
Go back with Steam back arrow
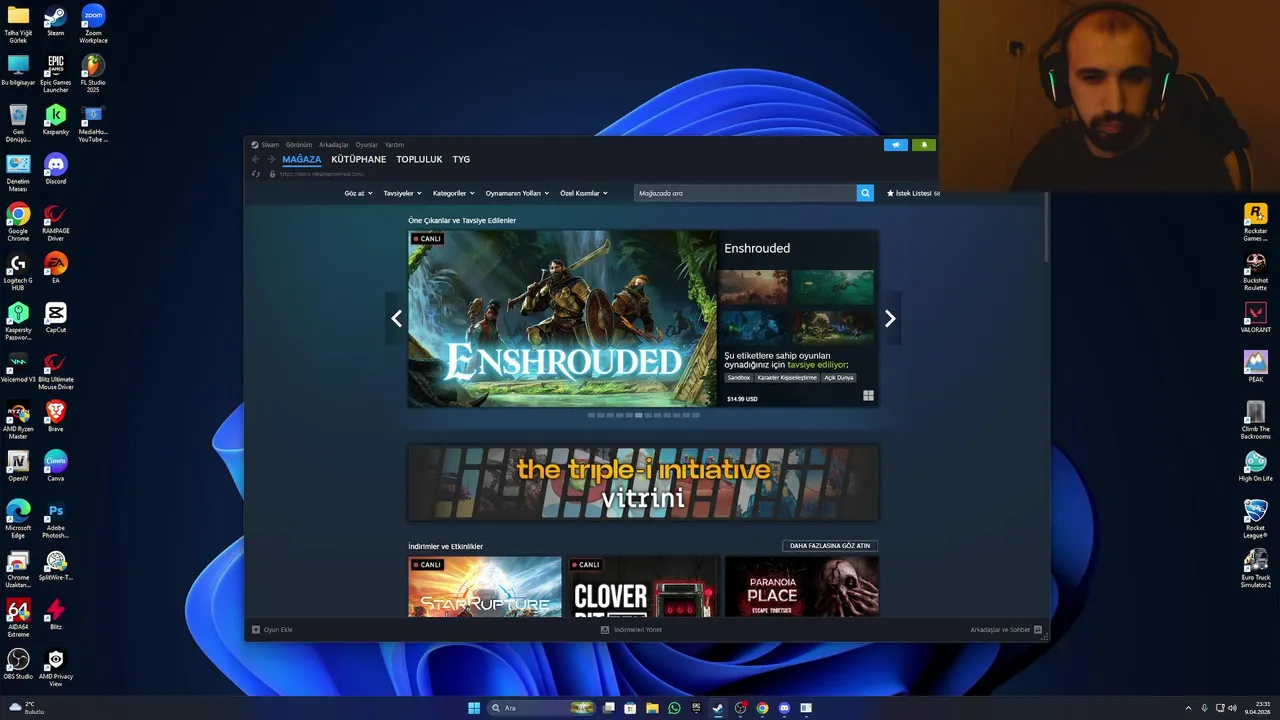pos(256,159)
